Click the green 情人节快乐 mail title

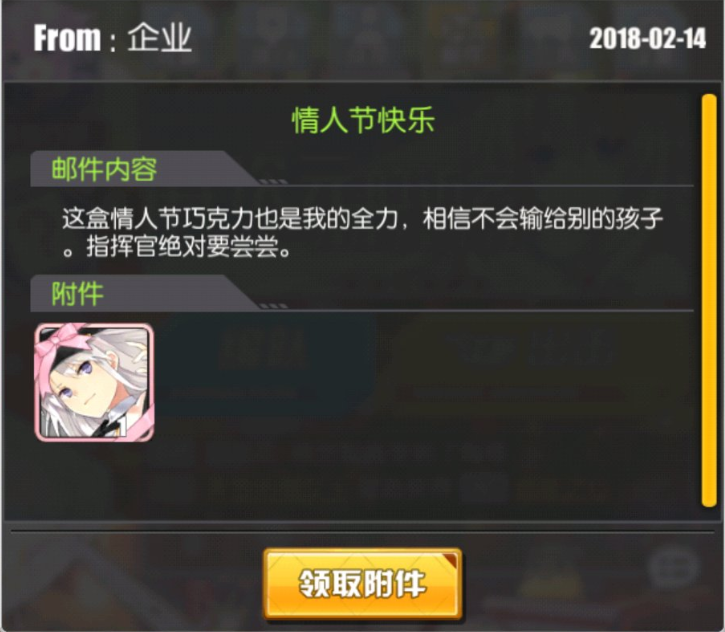[363, 120]
